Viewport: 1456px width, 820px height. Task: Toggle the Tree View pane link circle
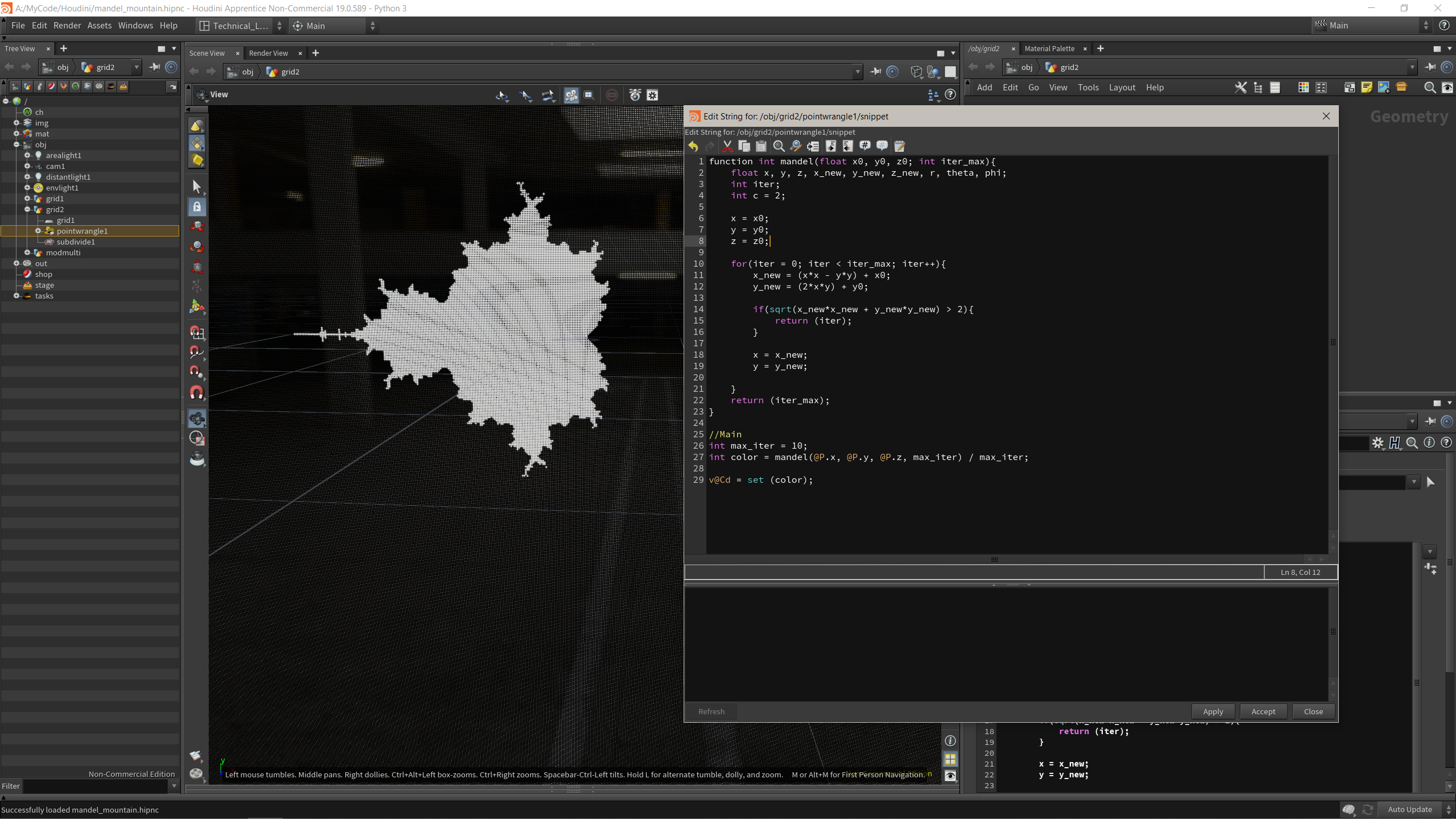[x=171, y=67]
